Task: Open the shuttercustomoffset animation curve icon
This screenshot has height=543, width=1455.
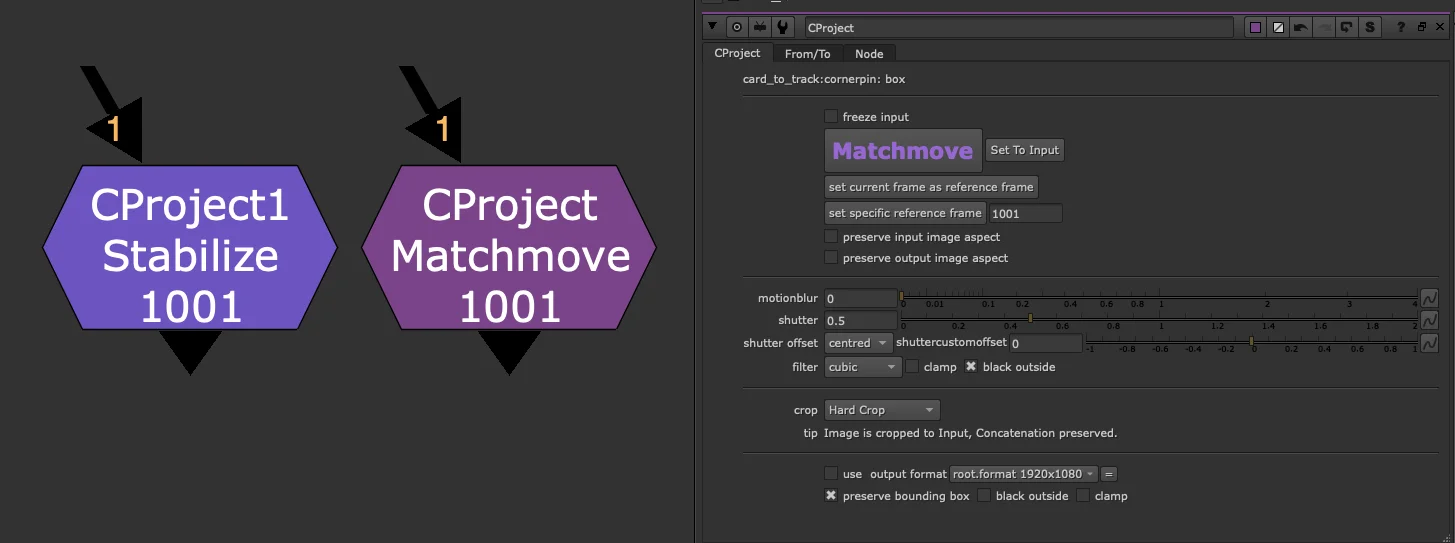Action: [1430, 343]
